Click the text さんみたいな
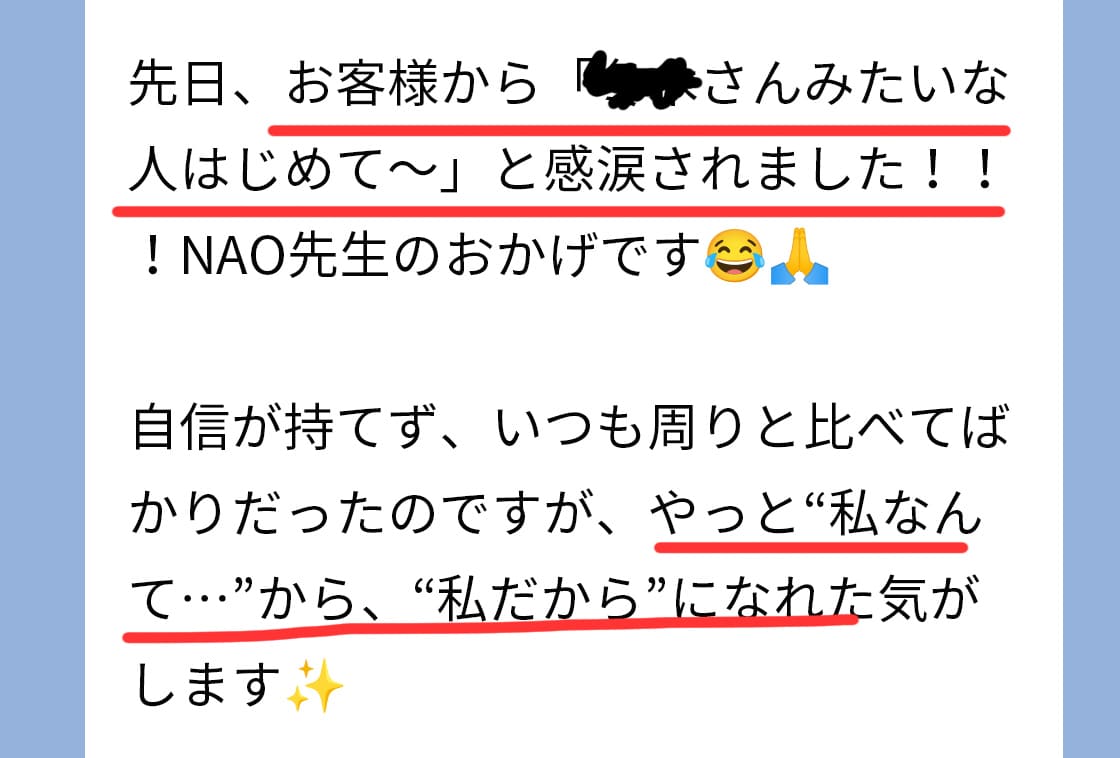1120x758 pixels. tap(856, 84)
